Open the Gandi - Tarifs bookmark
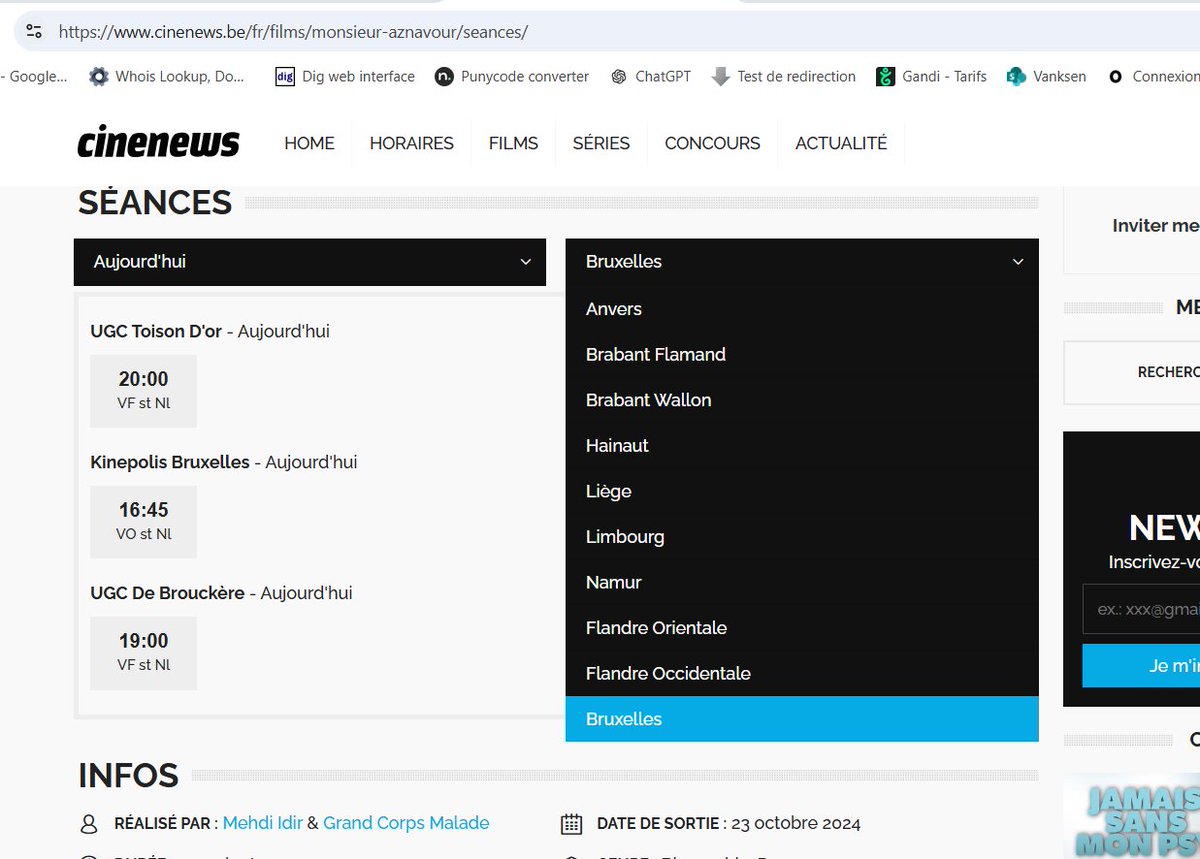The image size is (1200, 859). [931, 76]
